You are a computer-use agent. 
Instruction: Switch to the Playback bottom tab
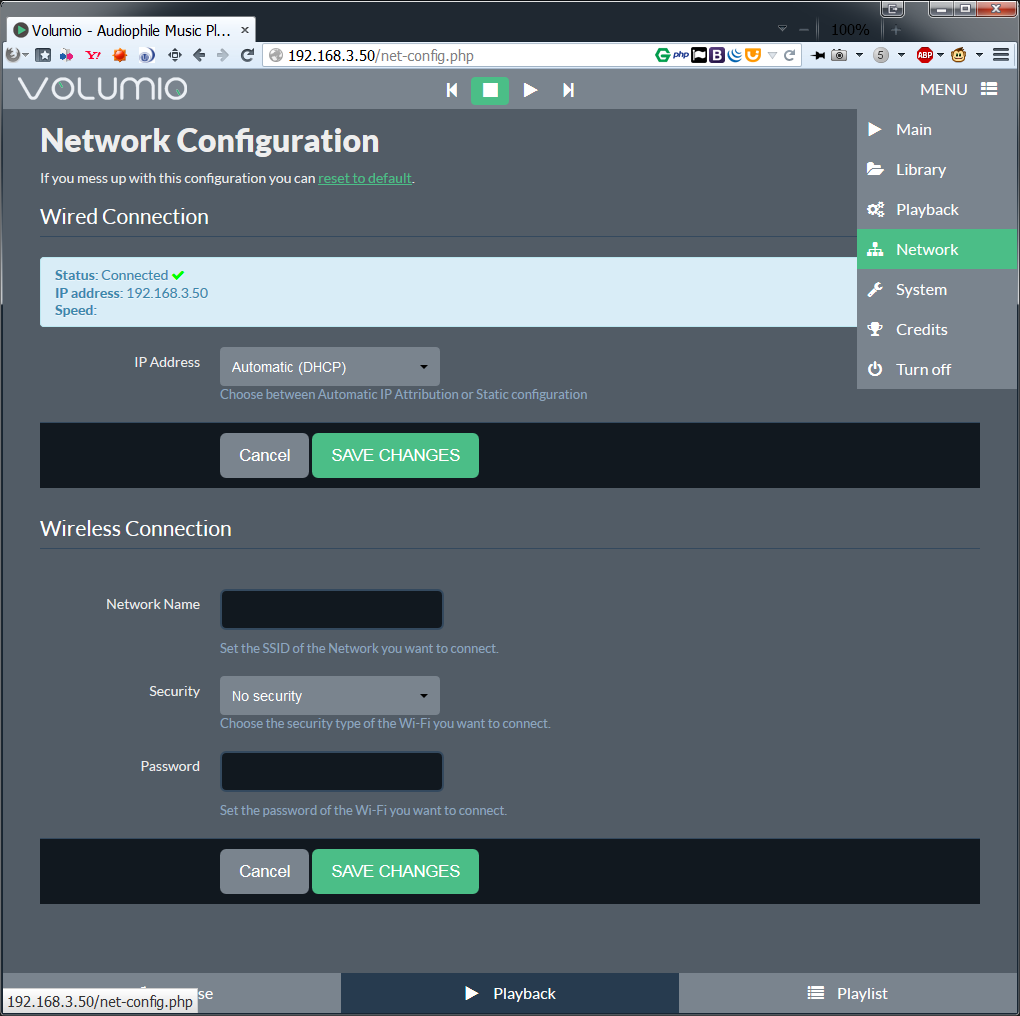click(510, 993)
